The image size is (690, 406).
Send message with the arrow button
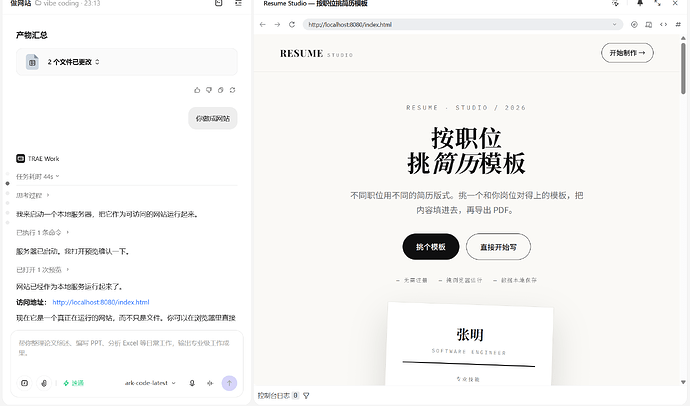[229, 383]
